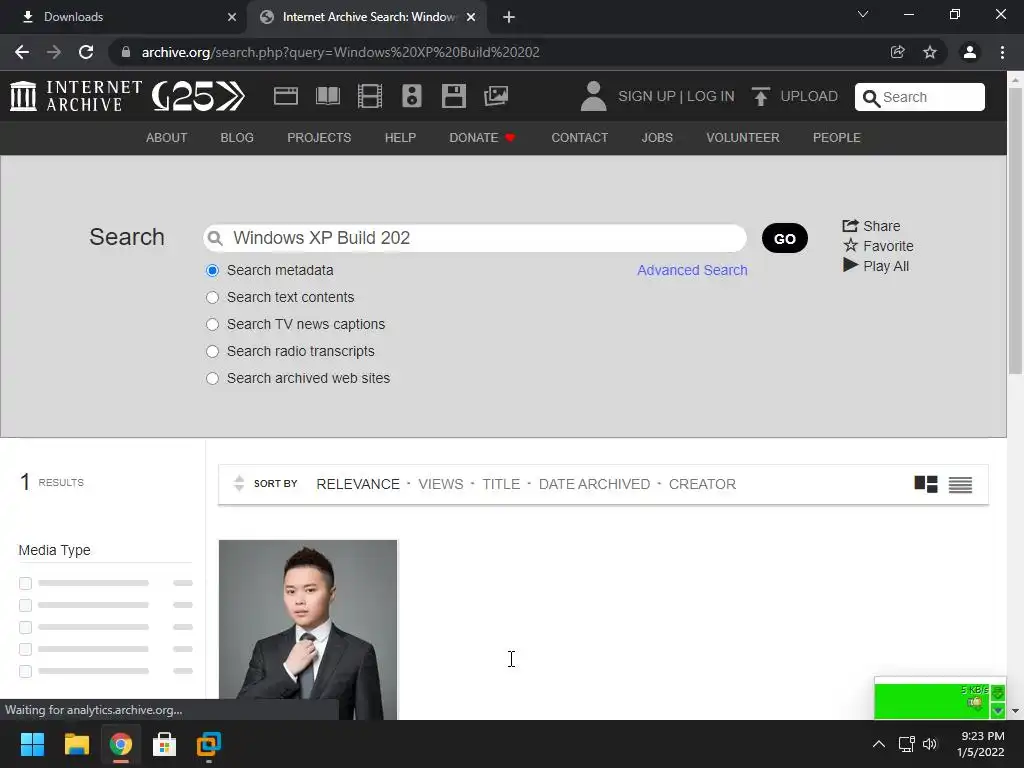The image size is (1024, 768).
Task: Open tab search dropdown chevron
Action: (x=863, y=14)
